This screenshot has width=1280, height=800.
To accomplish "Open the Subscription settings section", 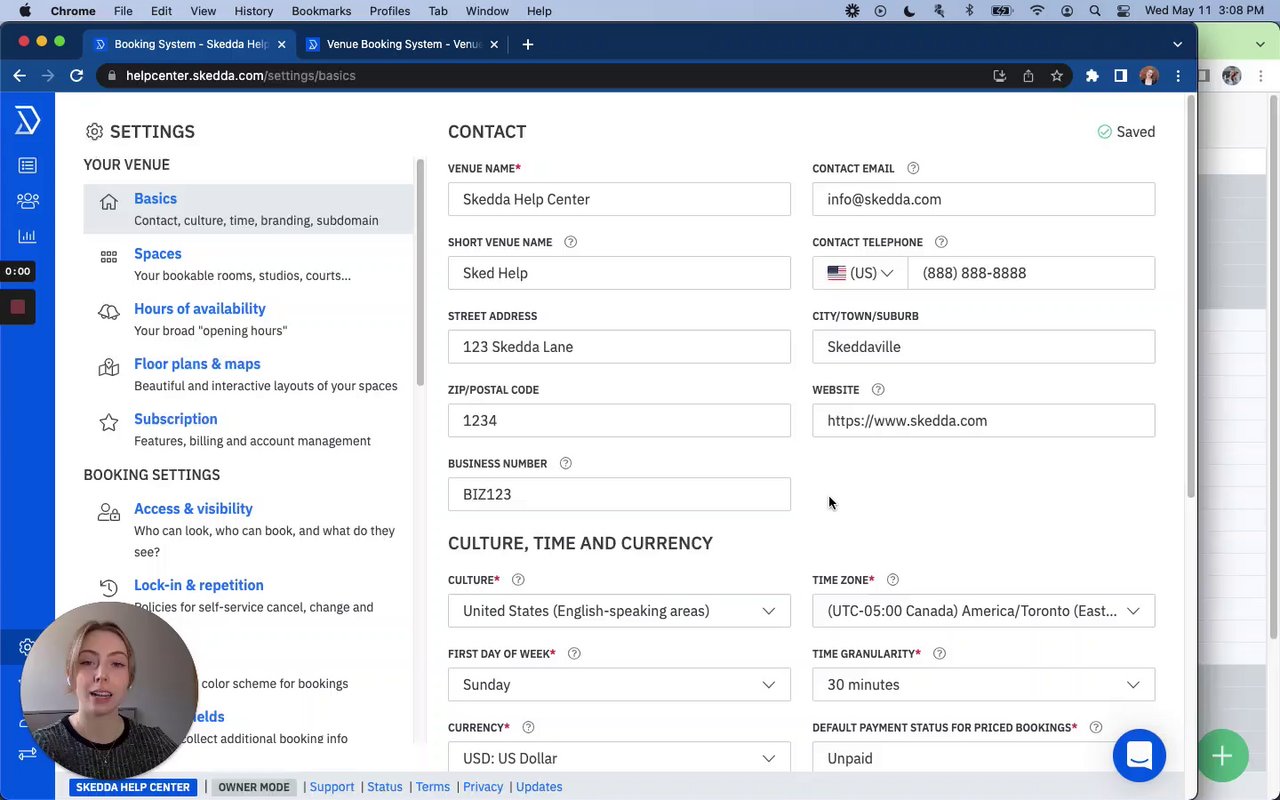I will tap(248, 429).
